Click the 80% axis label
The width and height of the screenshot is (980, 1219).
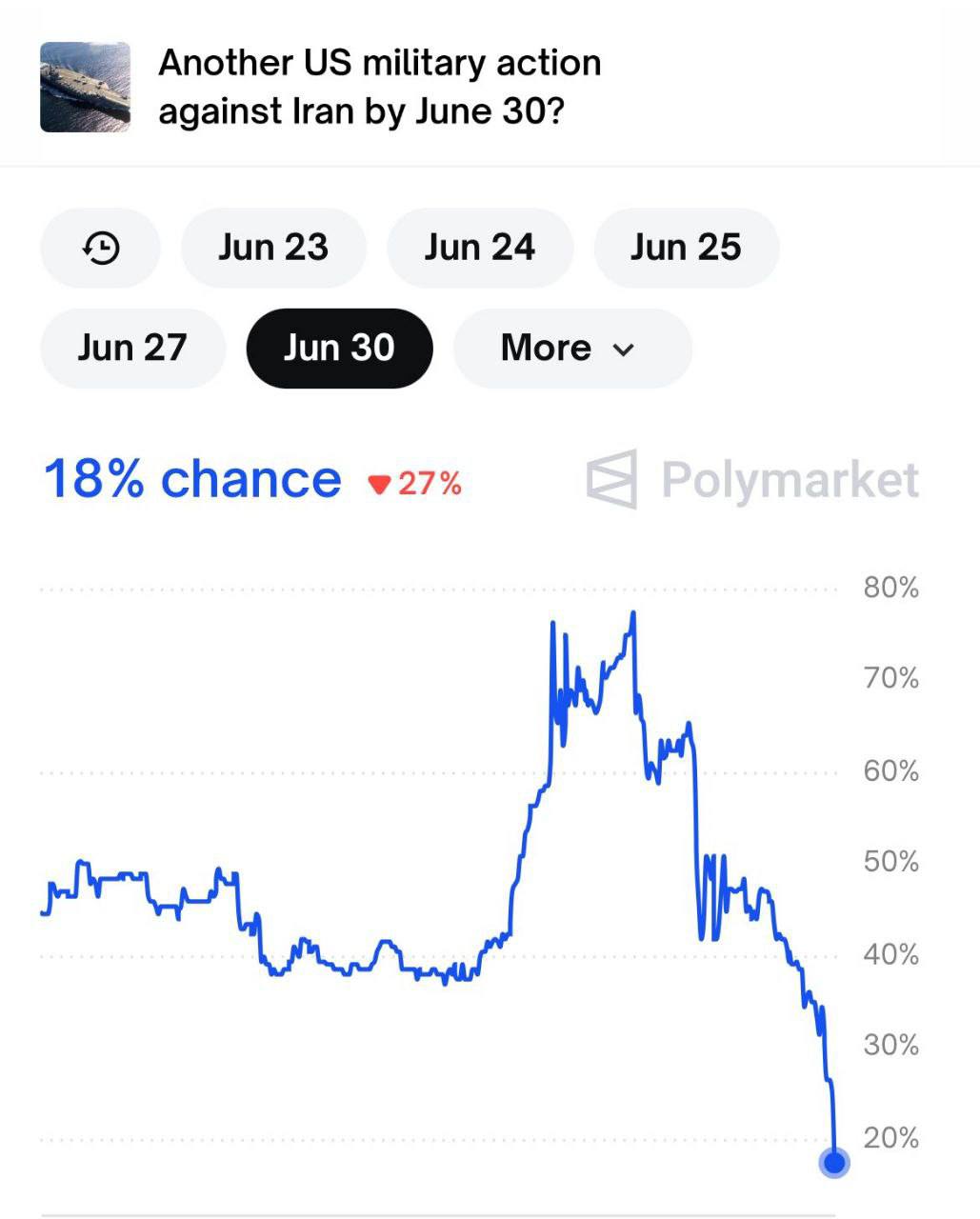pos(890,588)
